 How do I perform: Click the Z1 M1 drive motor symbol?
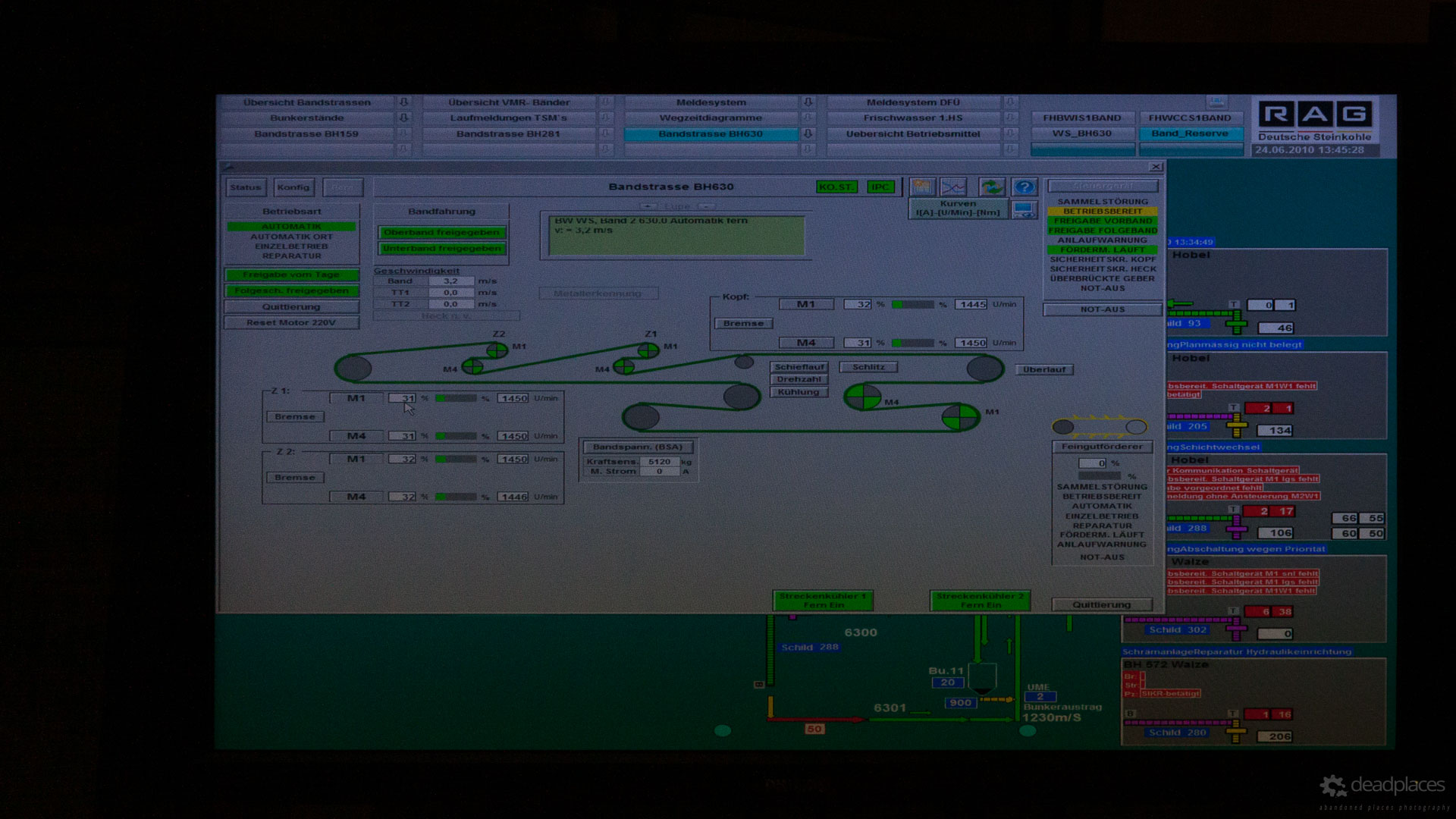tap(648, 350)
